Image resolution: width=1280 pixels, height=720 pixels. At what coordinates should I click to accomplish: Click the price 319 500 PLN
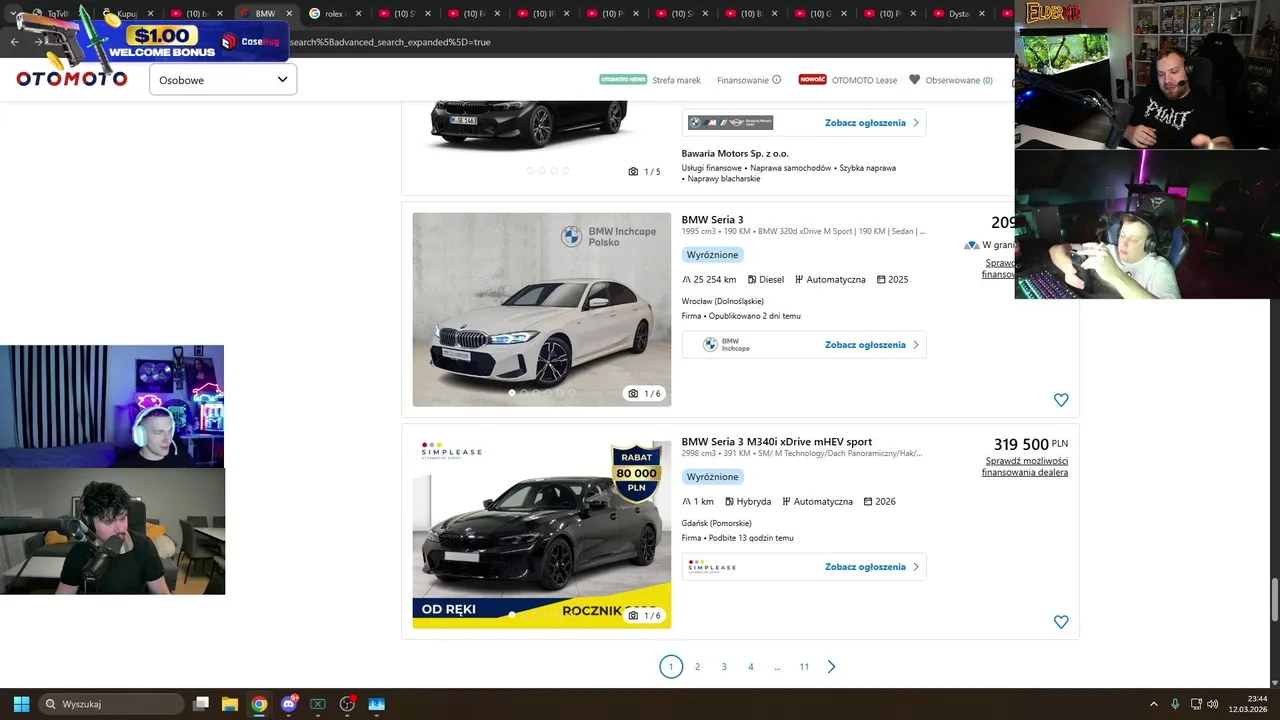(x=1030, y=444)
